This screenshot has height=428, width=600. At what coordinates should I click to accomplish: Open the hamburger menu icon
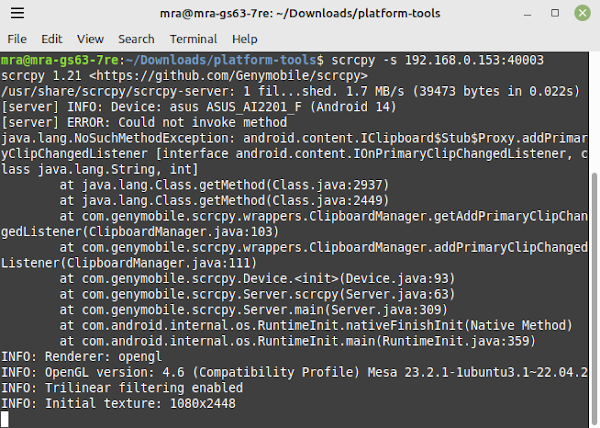17,13
